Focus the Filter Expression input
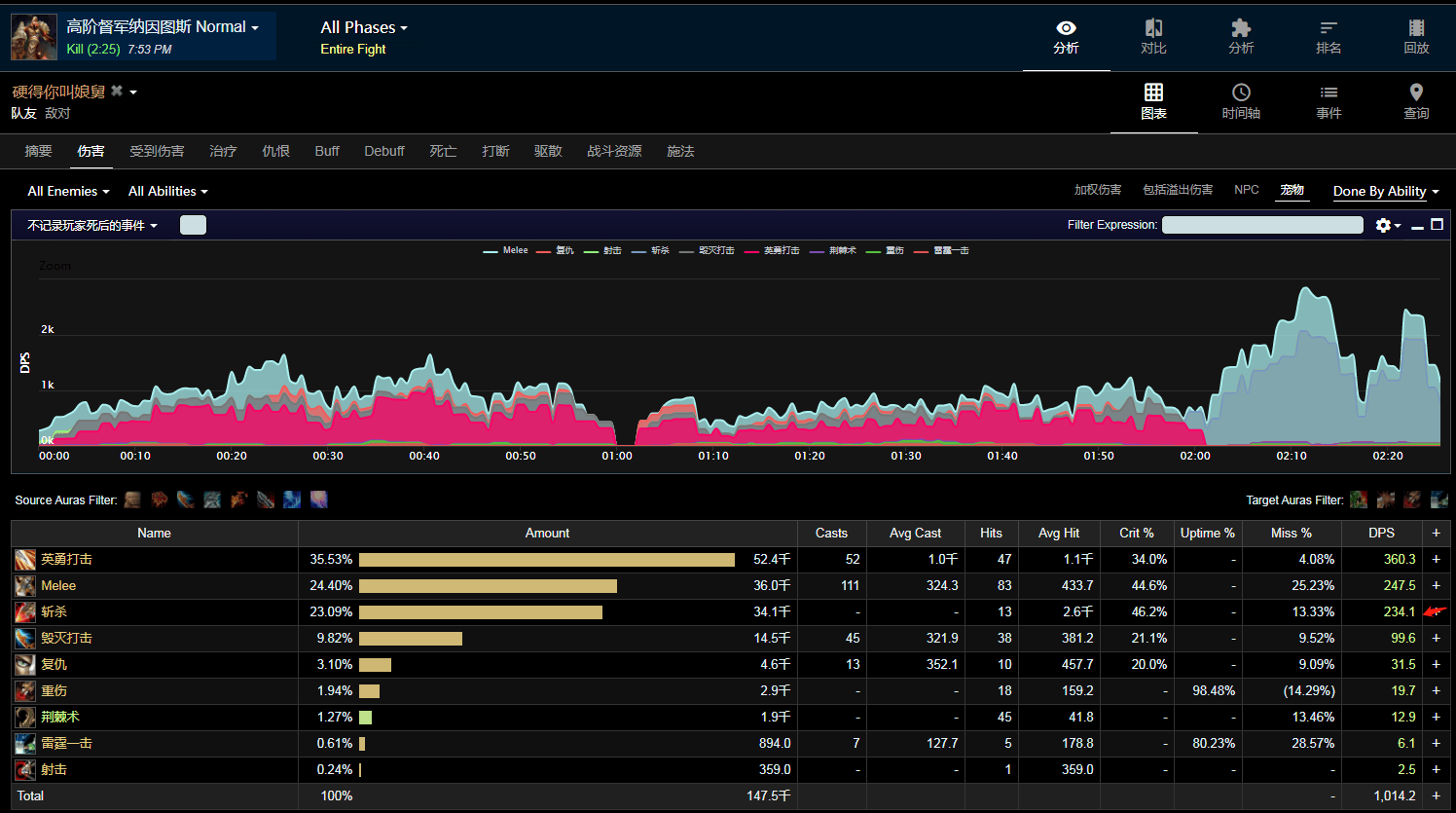The height and width of the screenshot is (813, 1456). (x=1262, y=225)
